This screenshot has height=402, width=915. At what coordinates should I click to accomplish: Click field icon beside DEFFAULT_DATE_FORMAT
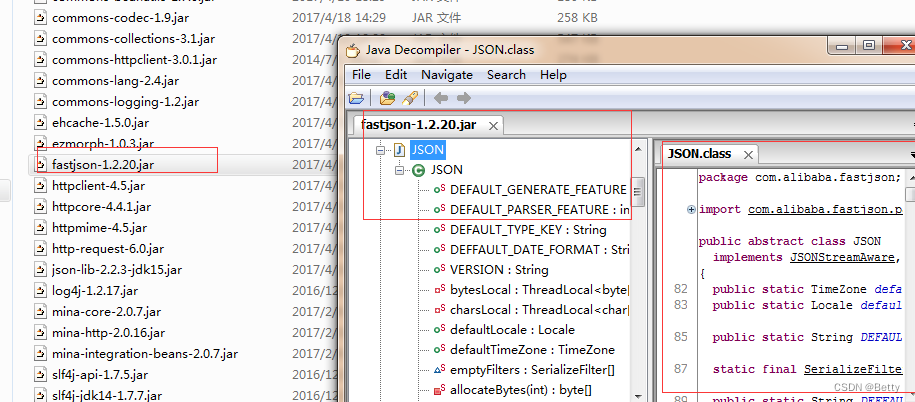tap(439, 250)
